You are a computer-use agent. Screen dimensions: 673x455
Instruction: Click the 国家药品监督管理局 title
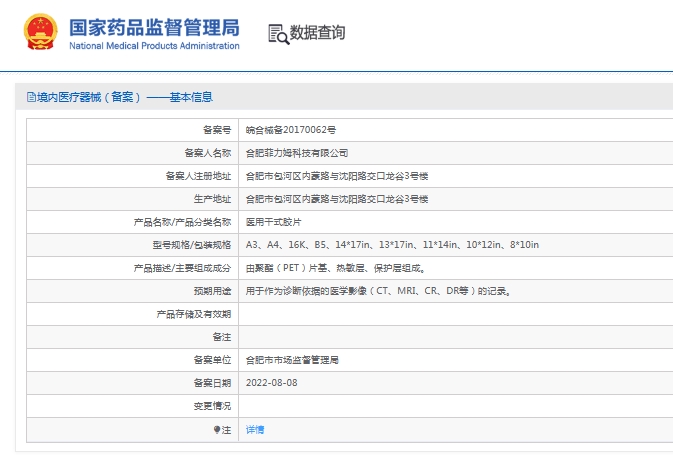tap(155, 27)
